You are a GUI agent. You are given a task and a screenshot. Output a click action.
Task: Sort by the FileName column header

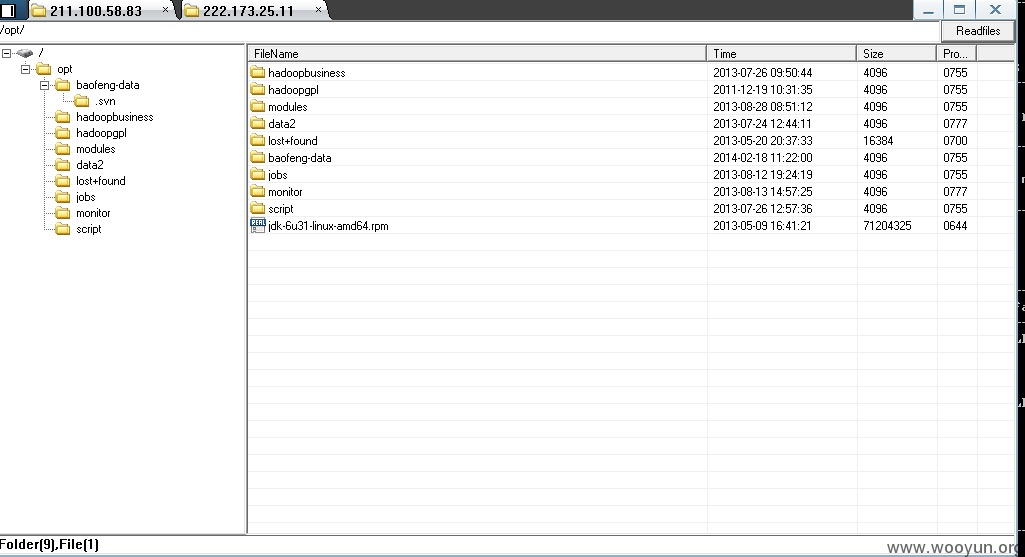point(477,54)
